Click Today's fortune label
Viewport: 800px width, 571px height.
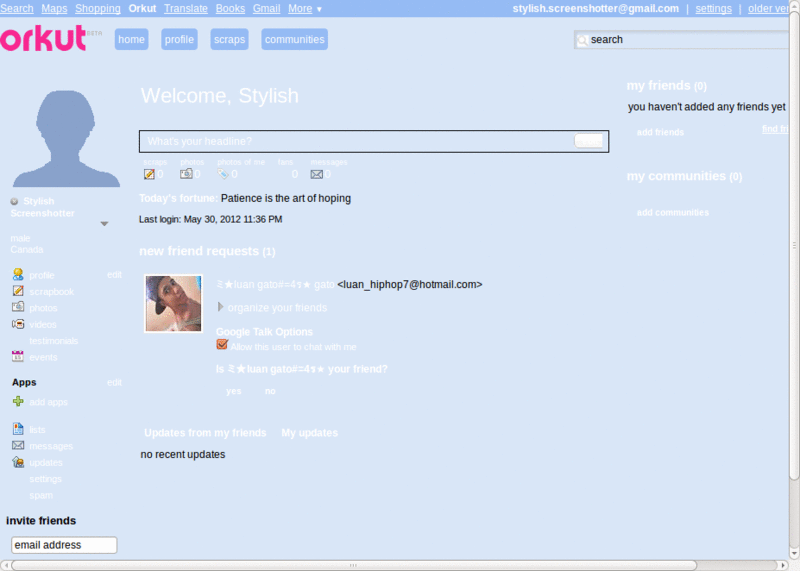(x=178, y=198)
